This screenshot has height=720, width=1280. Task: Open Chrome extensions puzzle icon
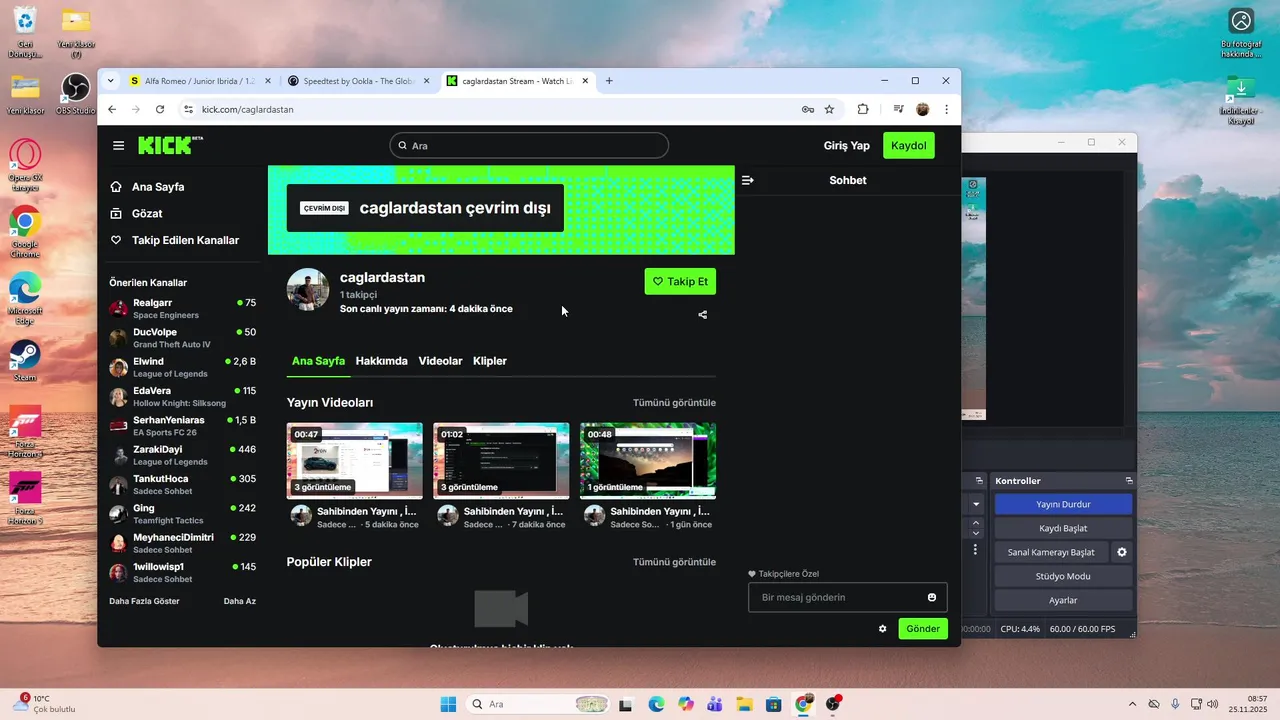[862, 109]
